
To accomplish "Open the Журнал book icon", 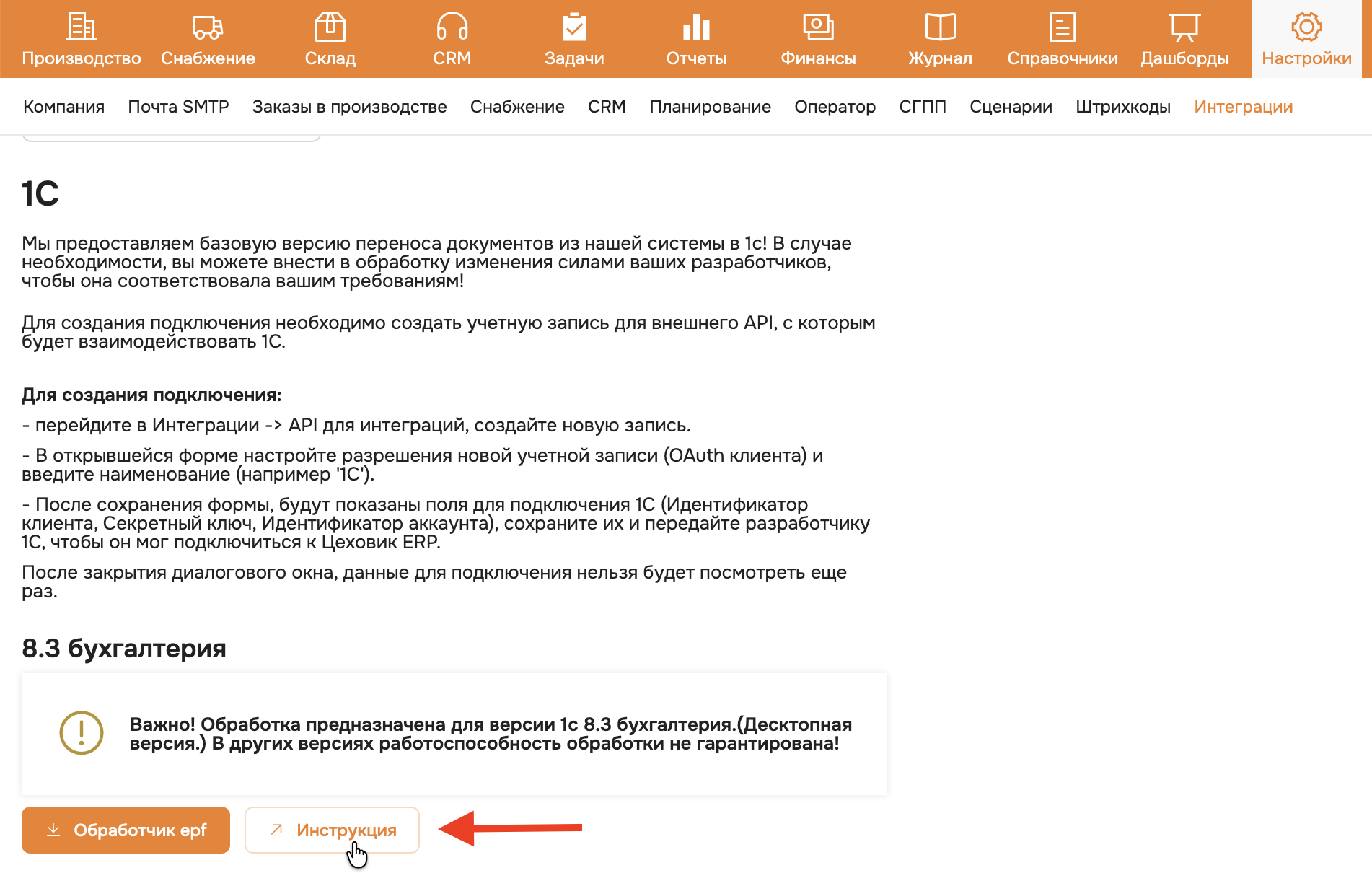I will [940, 27].
